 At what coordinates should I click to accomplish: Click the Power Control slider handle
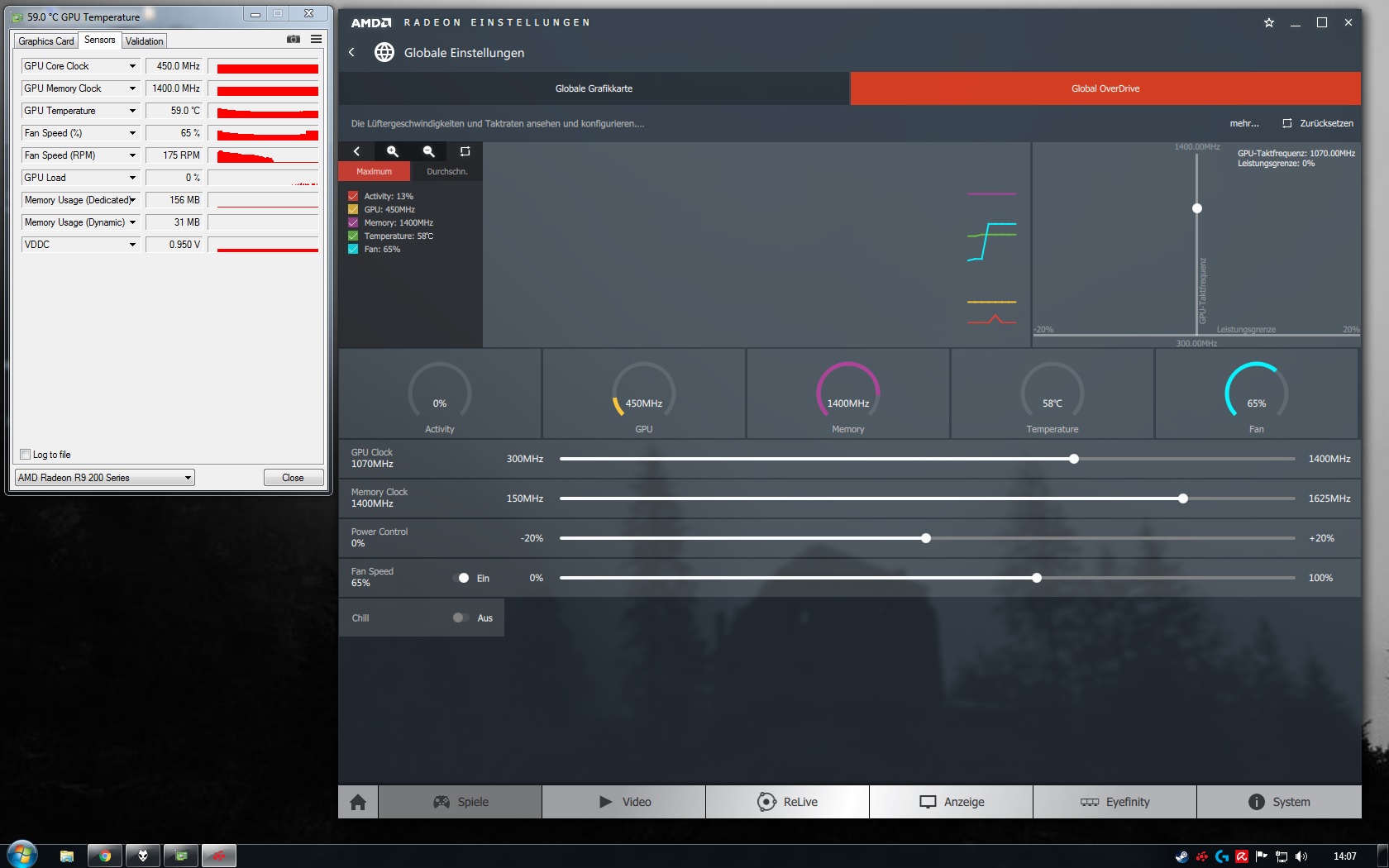pos(926,538)
